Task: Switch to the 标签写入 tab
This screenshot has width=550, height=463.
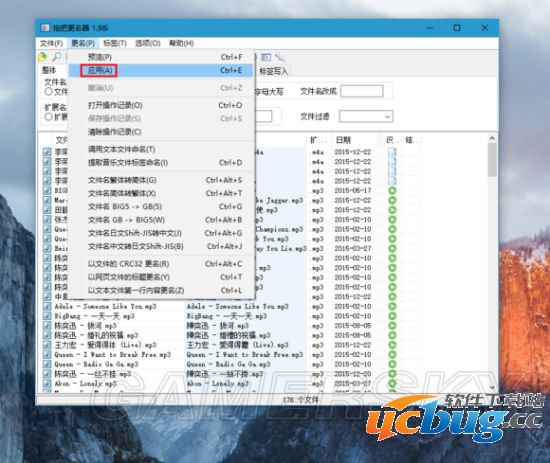Action: [274, 71]
